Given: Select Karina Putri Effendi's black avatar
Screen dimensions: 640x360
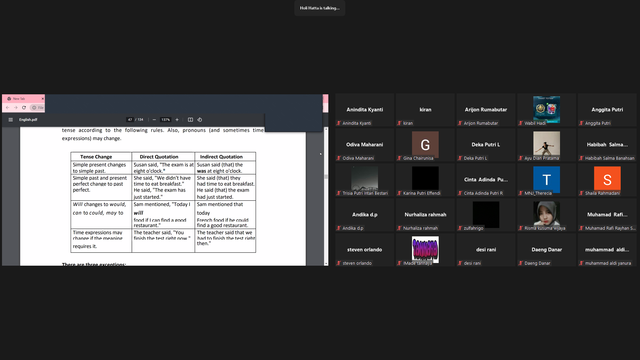Looking at the screenshot, I should (425, 179).
